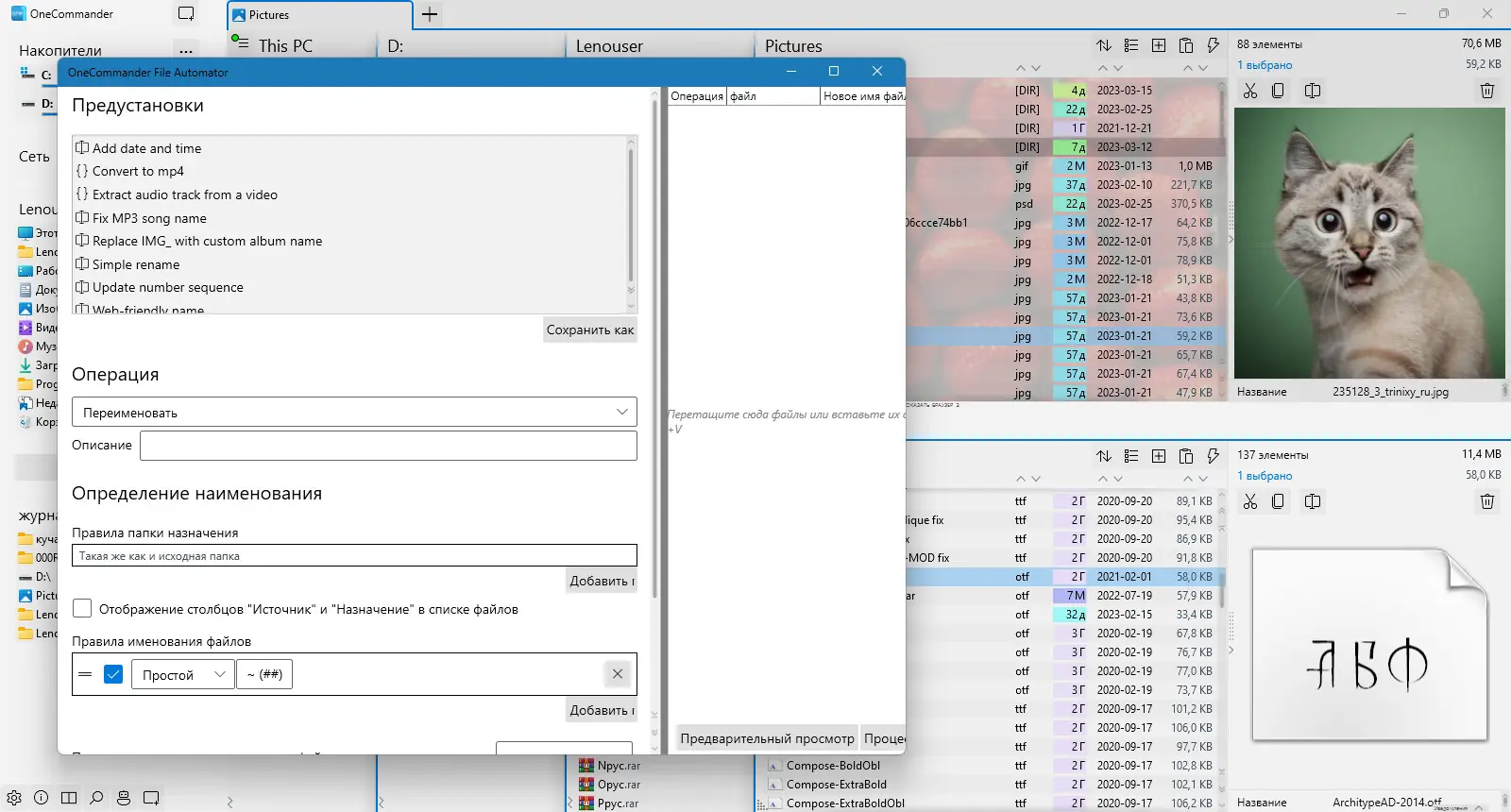The width and height of the screenshot is (1511, 812).
Task: Copy selected file in 88 элементы pane
Action: point(1278,91)
